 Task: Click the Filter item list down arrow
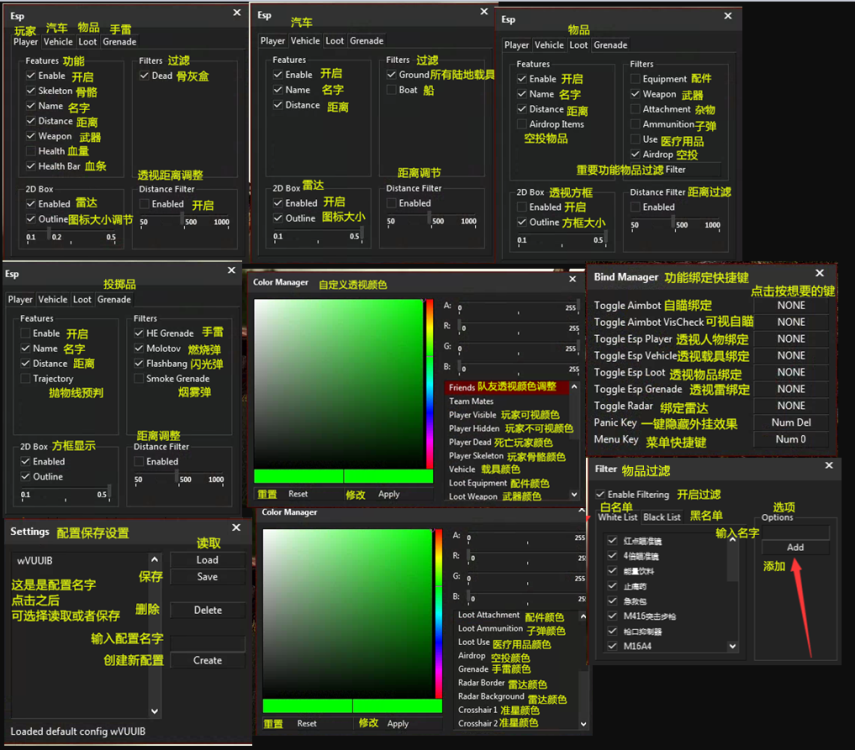click(732, 646)
